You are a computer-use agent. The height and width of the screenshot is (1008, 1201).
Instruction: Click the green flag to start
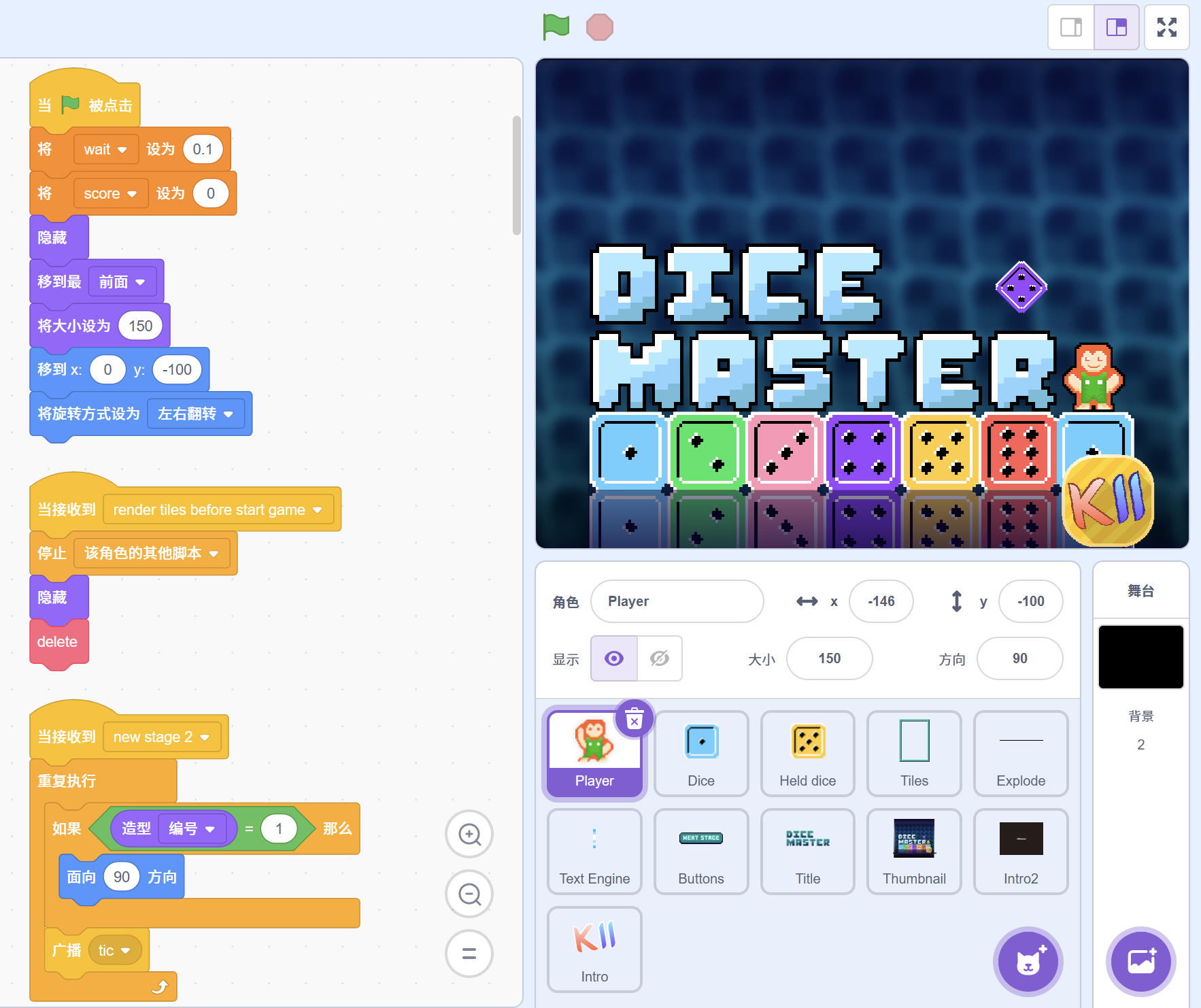(556, 27)
